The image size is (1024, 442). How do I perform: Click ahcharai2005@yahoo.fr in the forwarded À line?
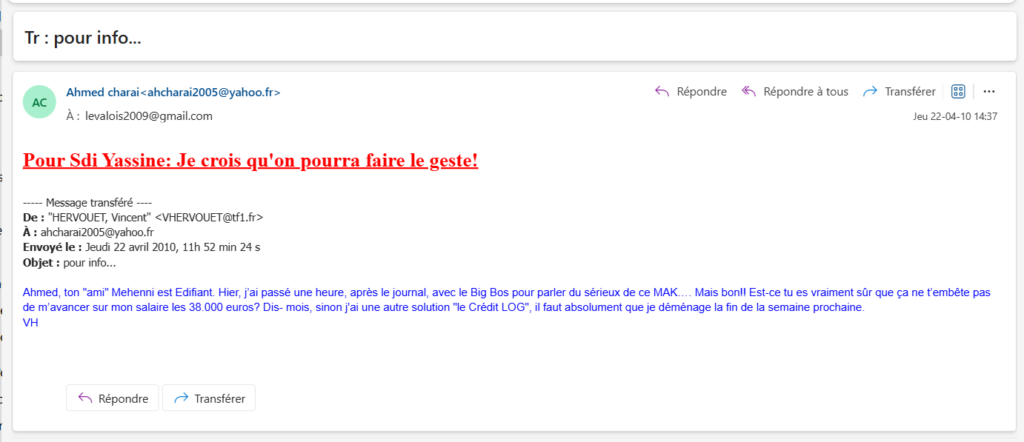pos(103,232)
